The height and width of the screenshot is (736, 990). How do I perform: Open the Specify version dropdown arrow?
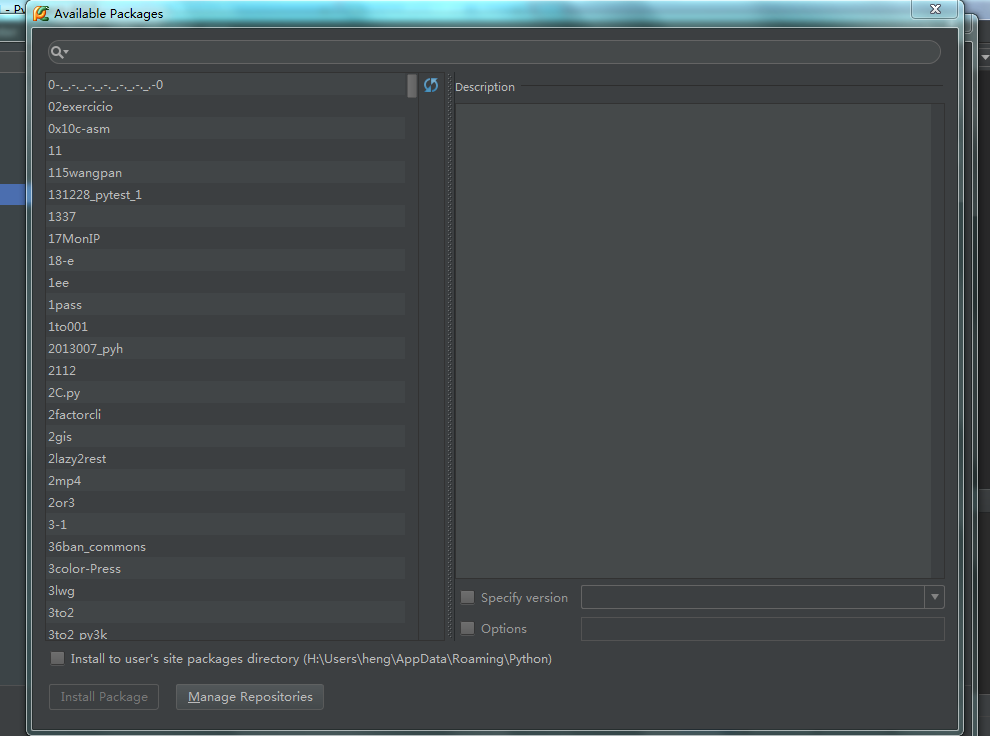pyautogui.click(x=934, y=597)
